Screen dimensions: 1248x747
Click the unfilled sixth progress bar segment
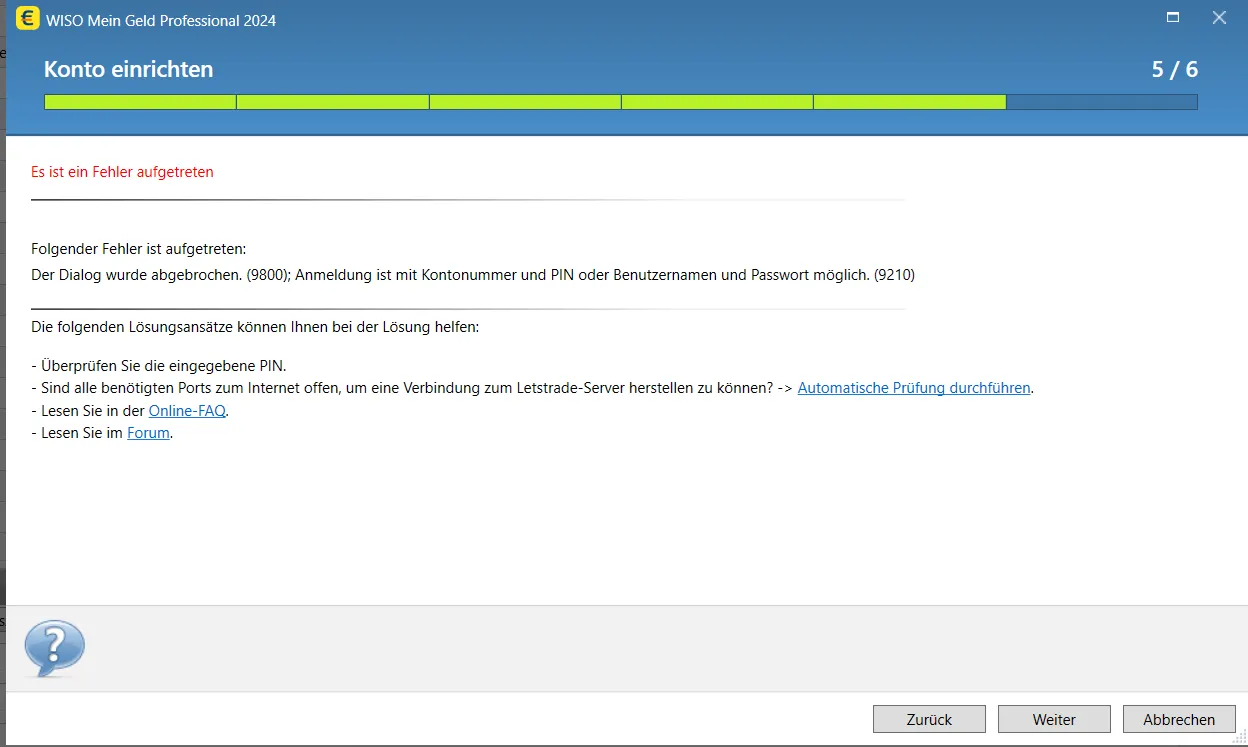(1101, 102)
